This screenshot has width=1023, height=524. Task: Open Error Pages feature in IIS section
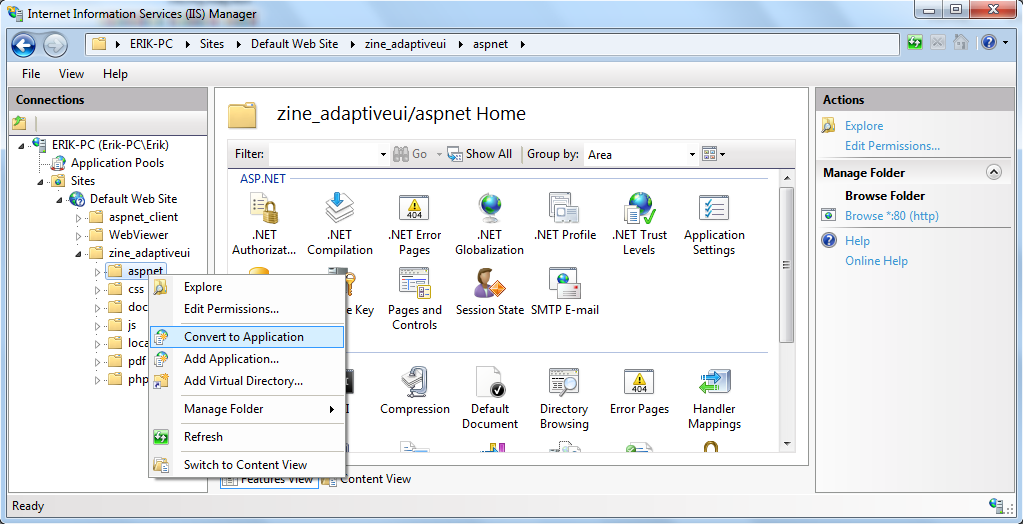(x=639, y=390)
